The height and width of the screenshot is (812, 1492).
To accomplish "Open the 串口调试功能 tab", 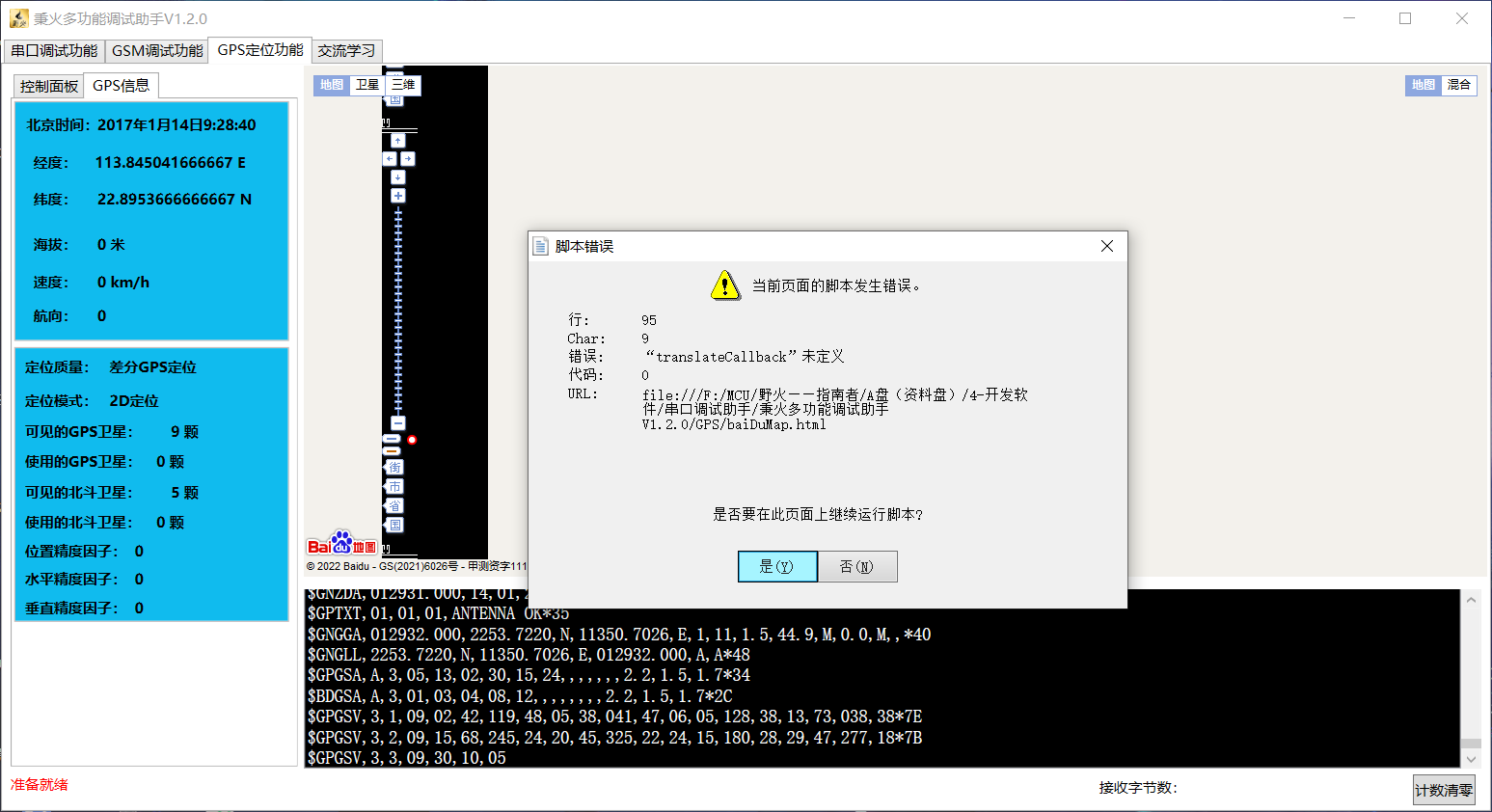I will coord(54,51).
